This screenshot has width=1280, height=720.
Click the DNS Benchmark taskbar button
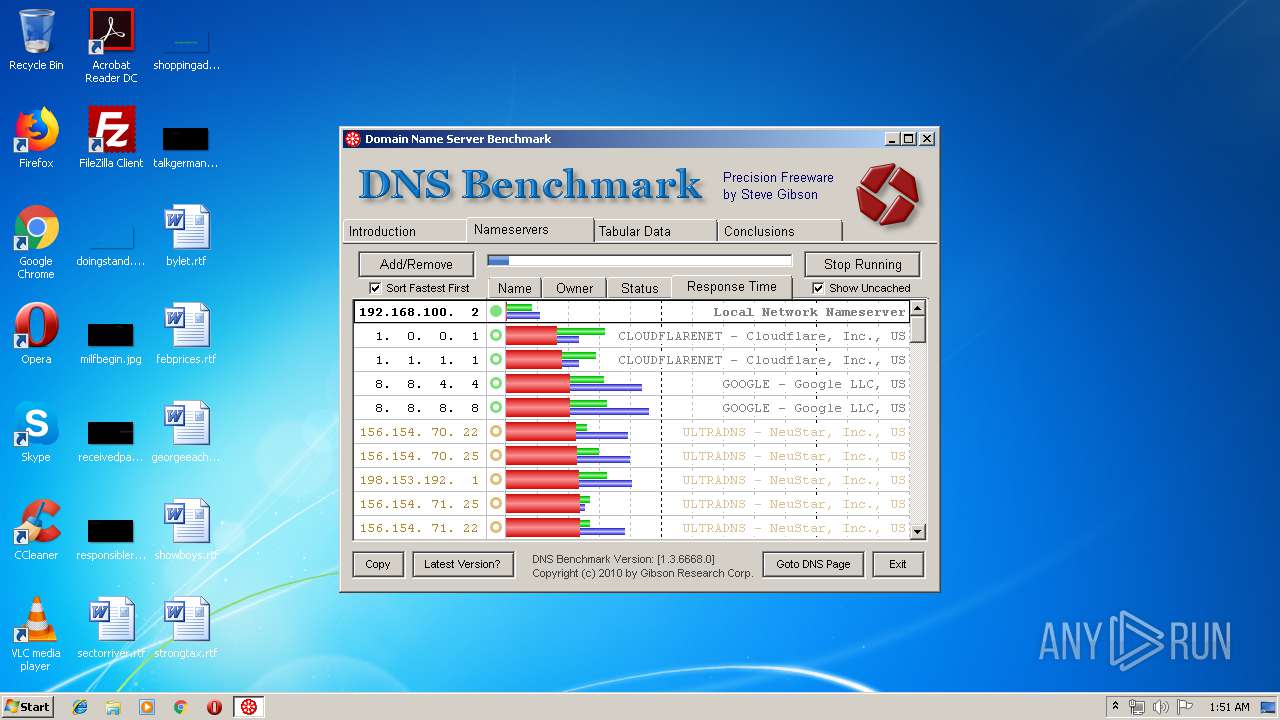pos(249,707)
